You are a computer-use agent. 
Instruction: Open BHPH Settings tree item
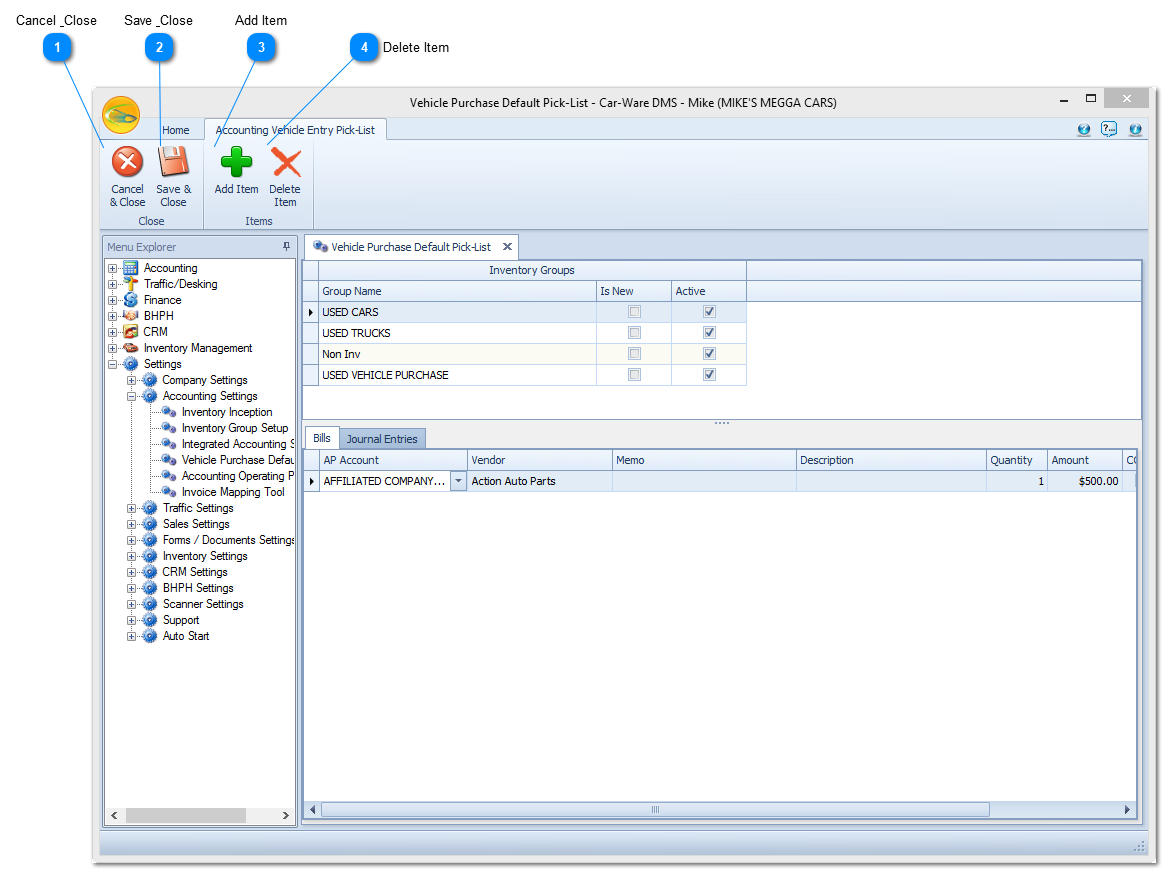[198, 588]
